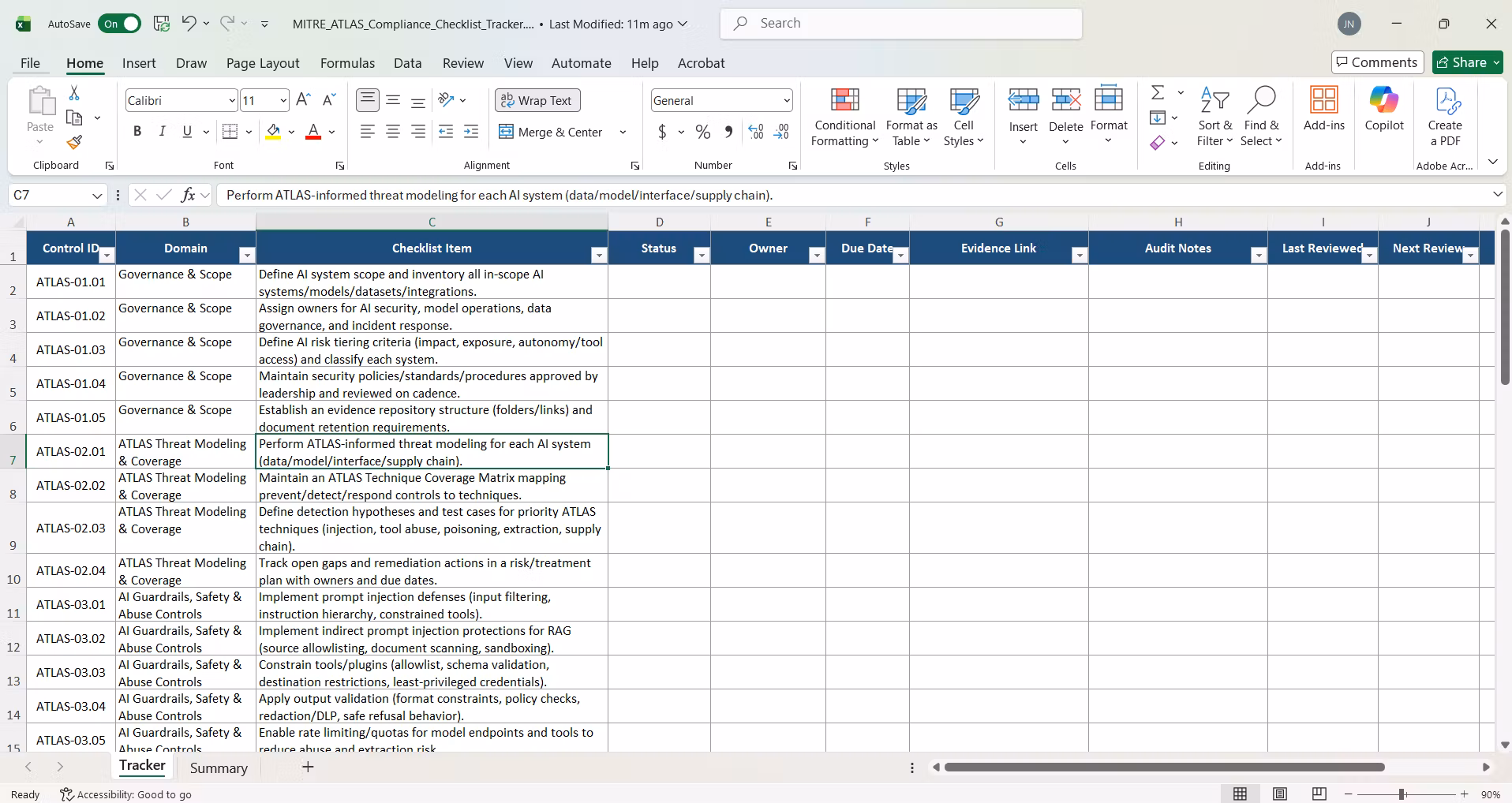The image size is (1512, 803).
Task: Apply red Font Color to text
Action: click(x=313, y=132)
